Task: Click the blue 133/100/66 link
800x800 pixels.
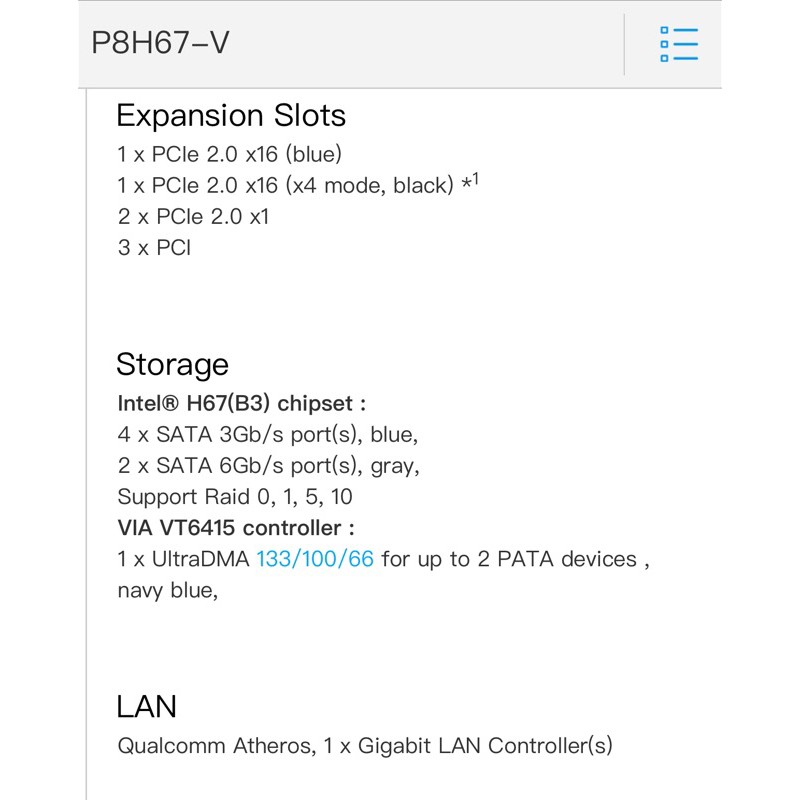Action: coord(315,559)
